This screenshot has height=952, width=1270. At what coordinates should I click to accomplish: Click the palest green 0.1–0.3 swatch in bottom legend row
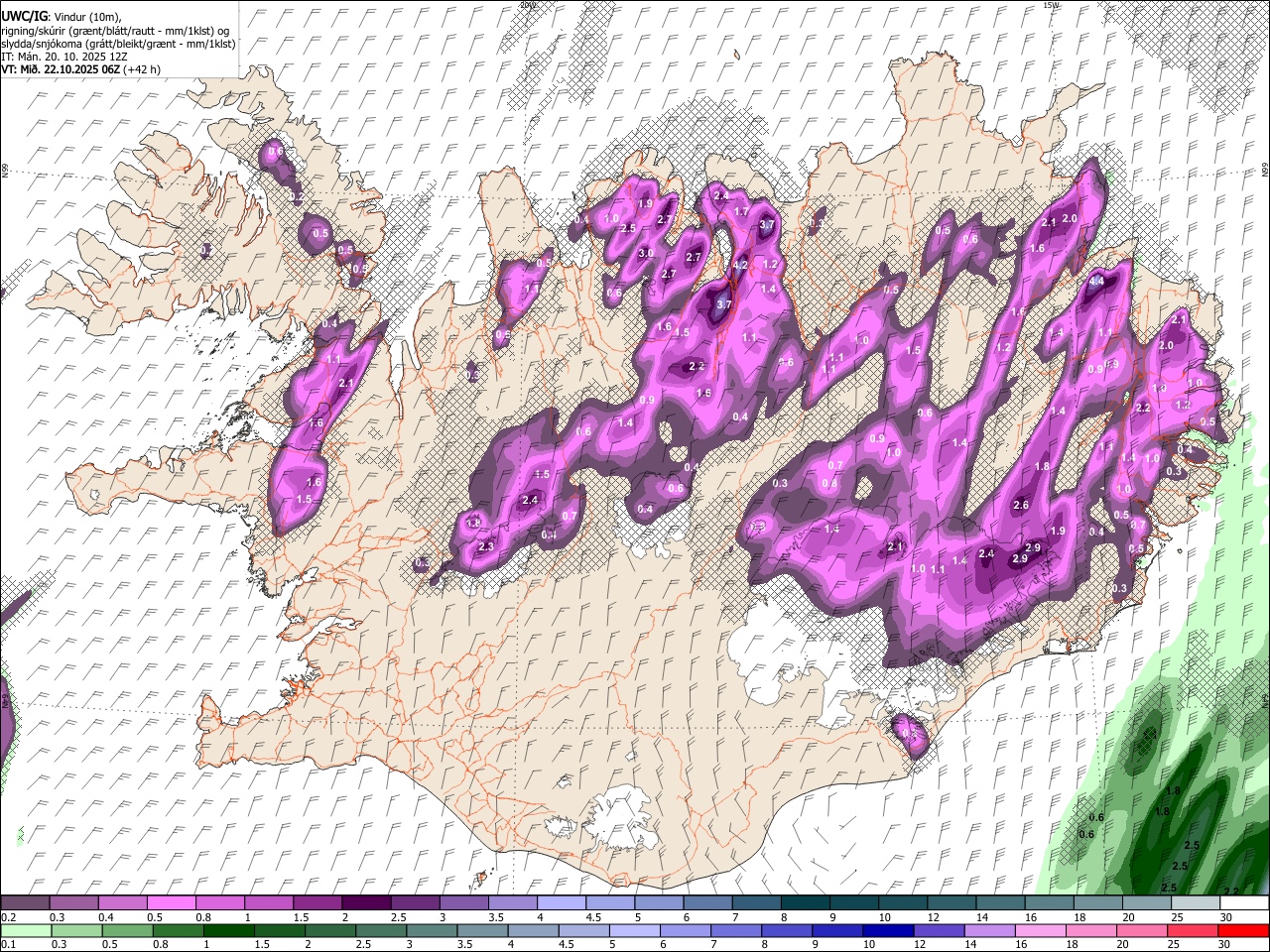pos(26,931)
